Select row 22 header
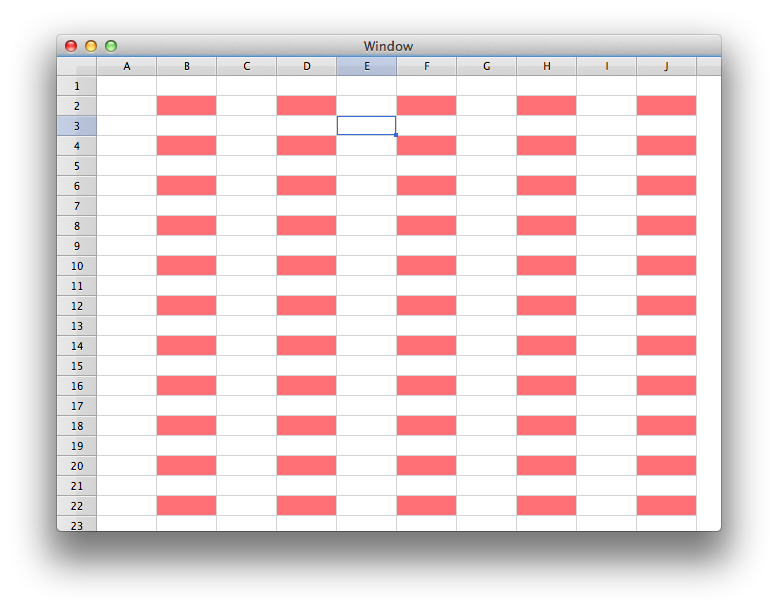Viewport: 778px width, 610px height. [x=77, y=506]
